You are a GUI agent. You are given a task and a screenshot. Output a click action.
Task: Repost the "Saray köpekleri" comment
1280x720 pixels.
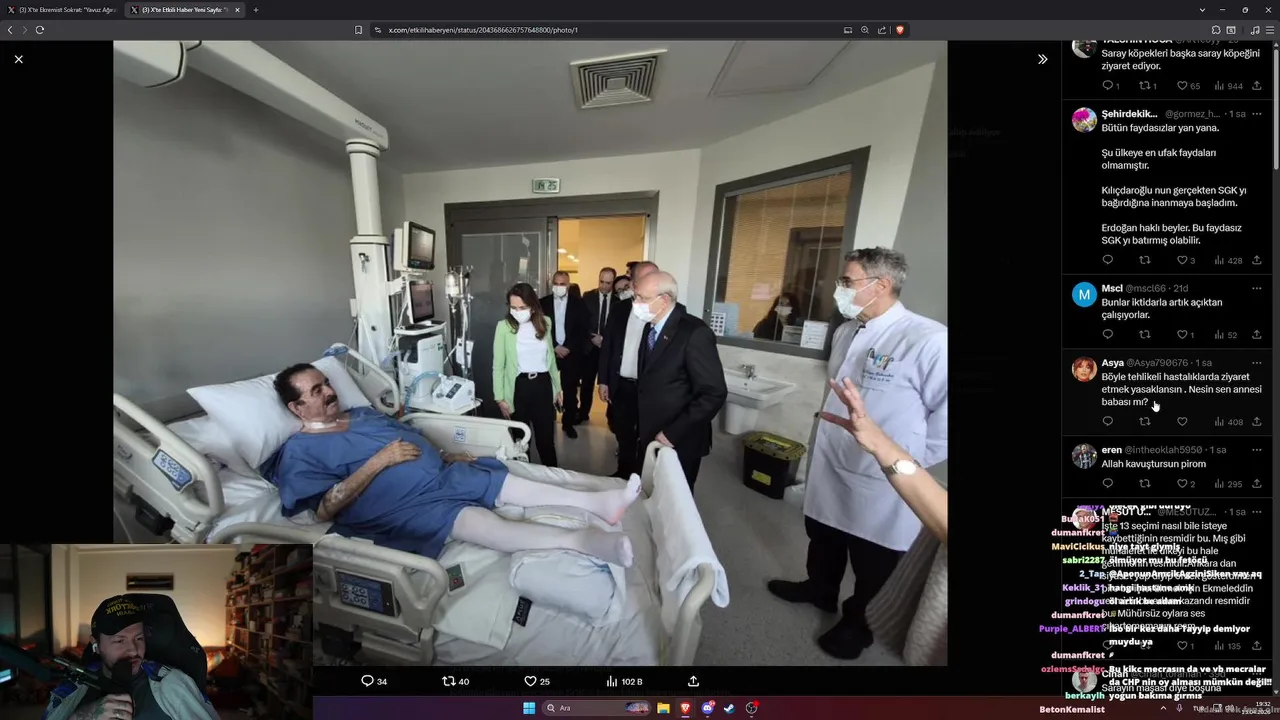[x=1148, y=86]
